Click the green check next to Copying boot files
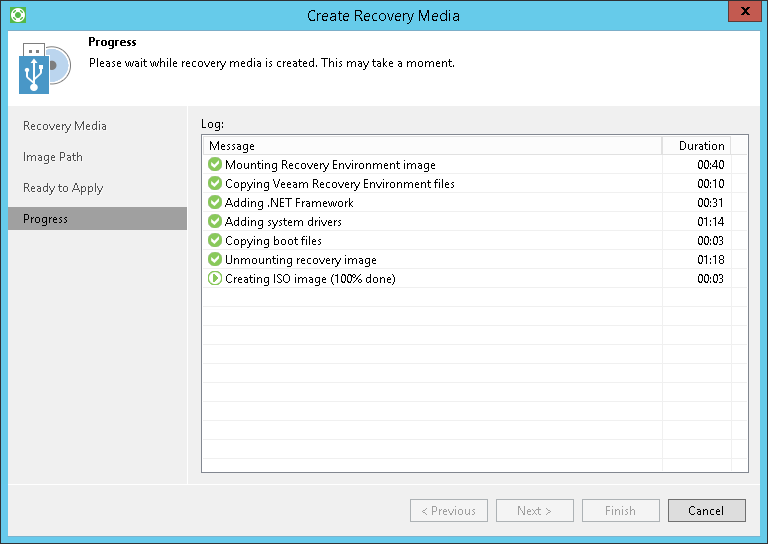Image resolution: width=768 pixels, height=544 pixels. 214,241
